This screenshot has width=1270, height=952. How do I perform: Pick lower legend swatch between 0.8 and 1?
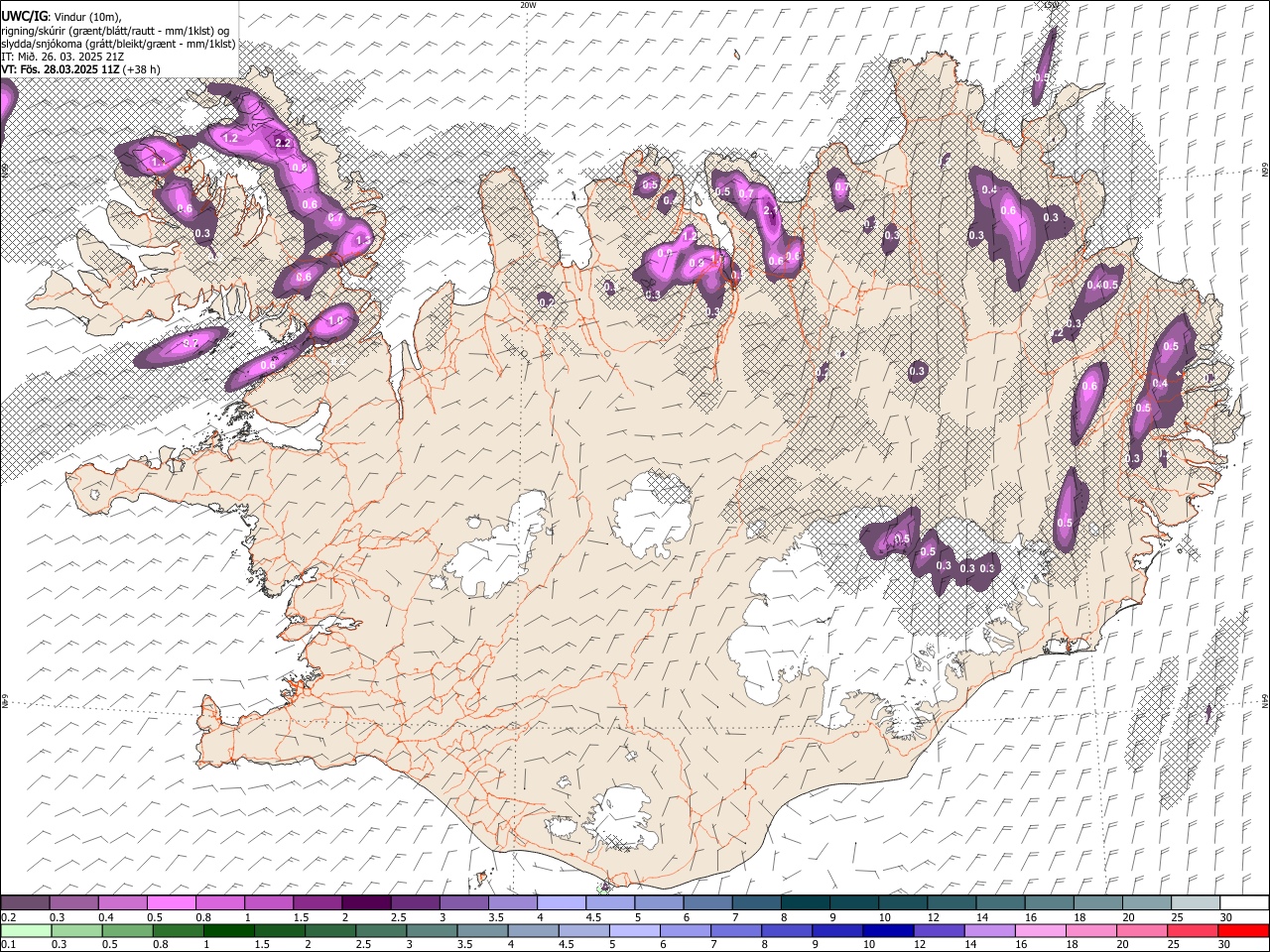179,930
